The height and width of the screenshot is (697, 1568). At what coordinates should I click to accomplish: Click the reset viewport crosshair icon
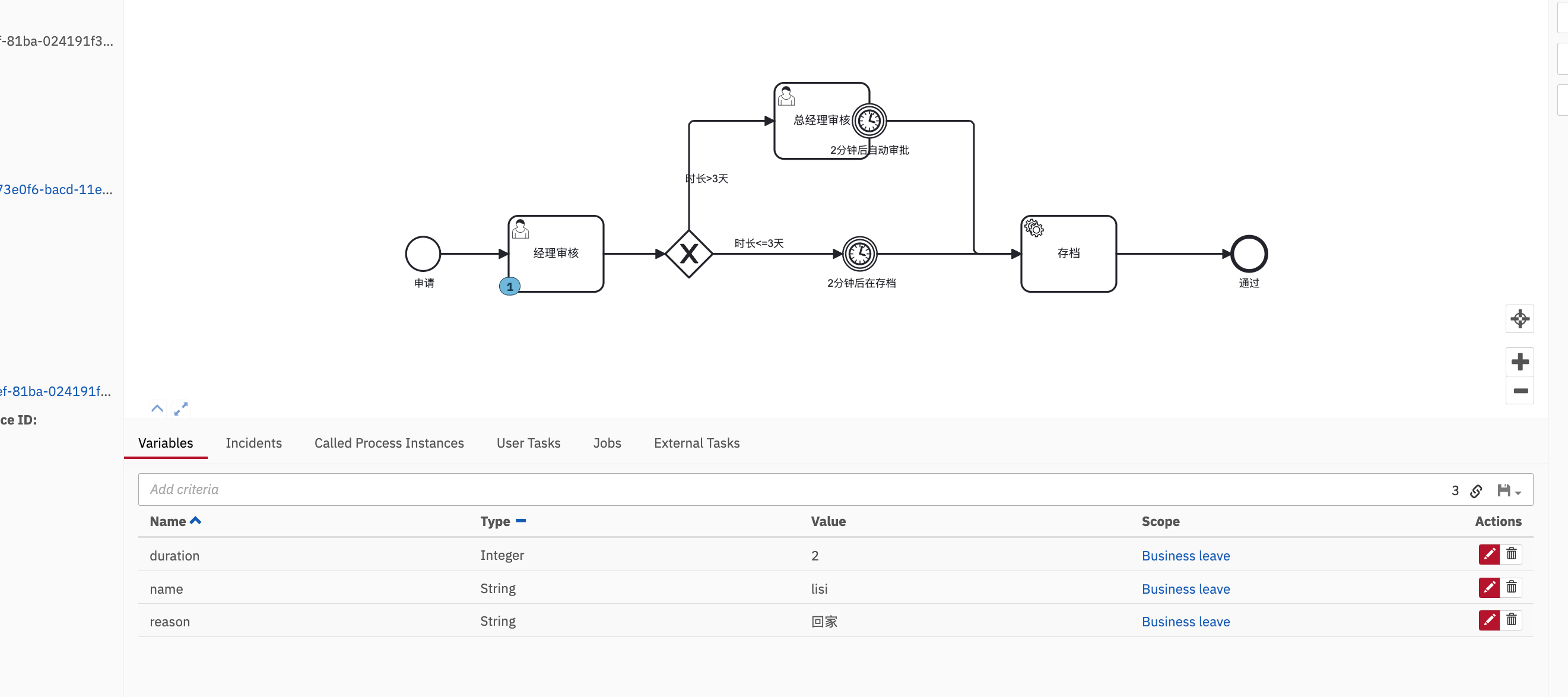point(1519,319)
